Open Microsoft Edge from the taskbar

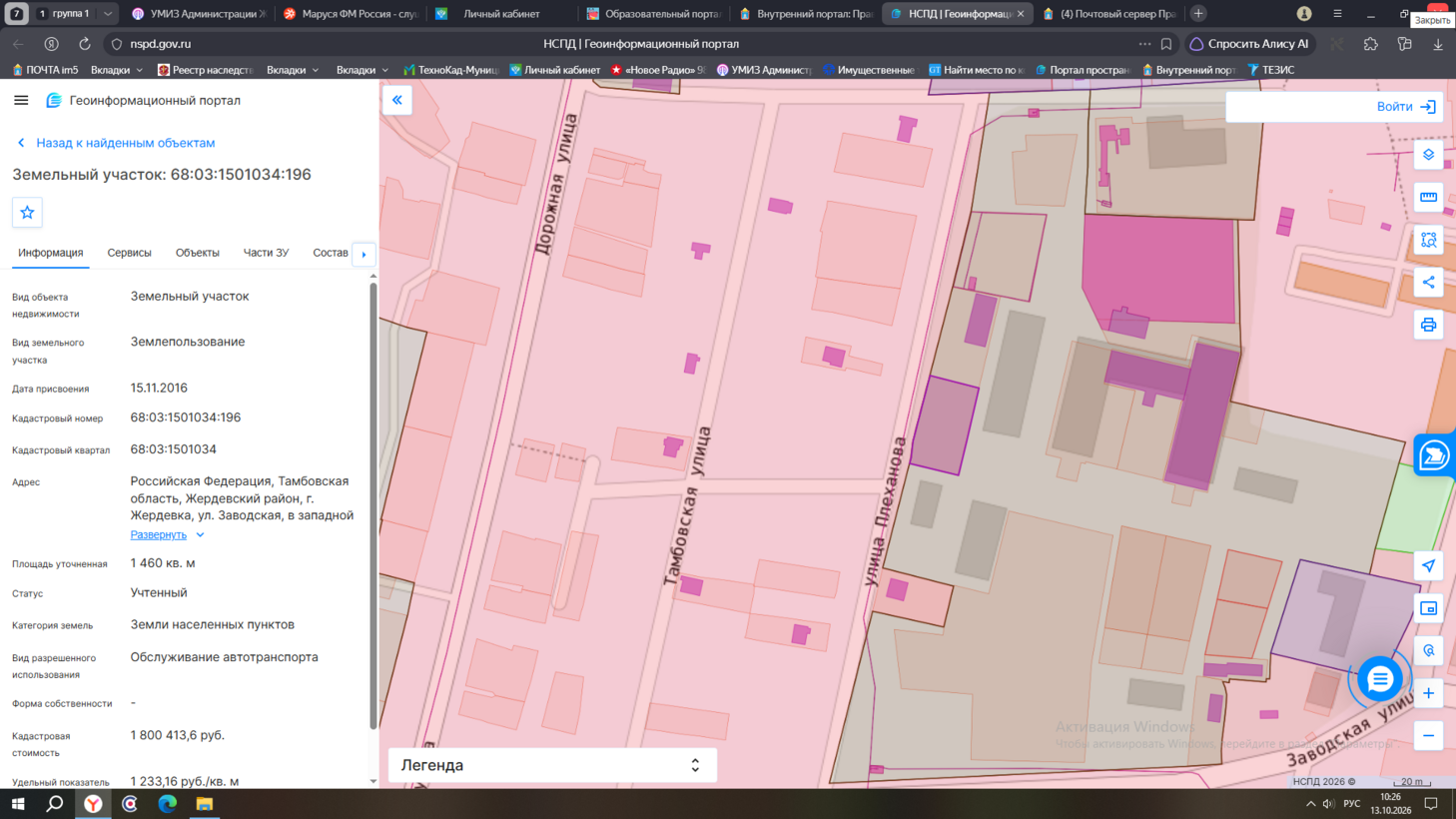pyautogui.click(x=167, y=804)
